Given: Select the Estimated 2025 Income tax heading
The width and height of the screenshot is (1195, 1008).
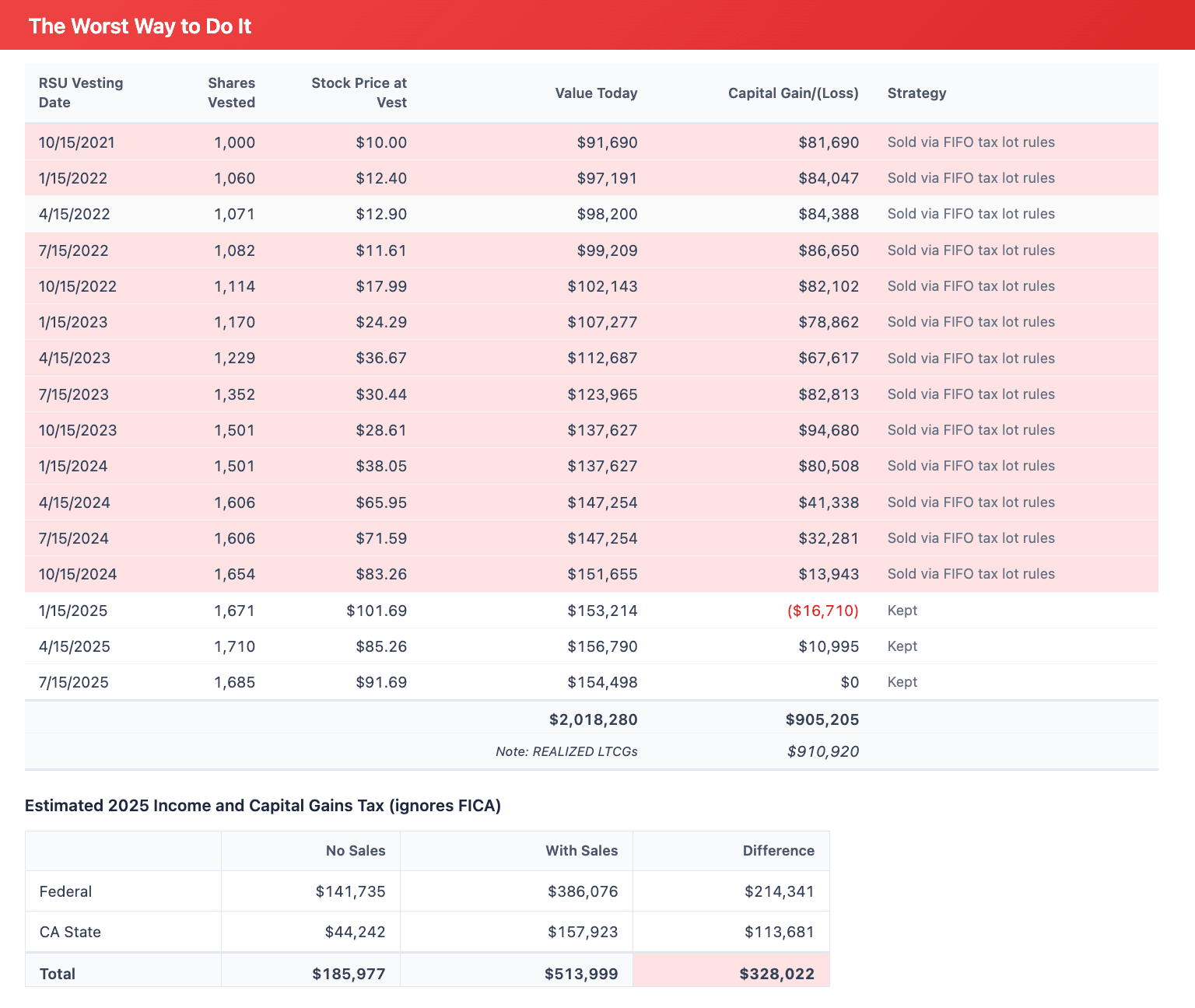Looking at the screenshot, I should click(x=263, y=806).
